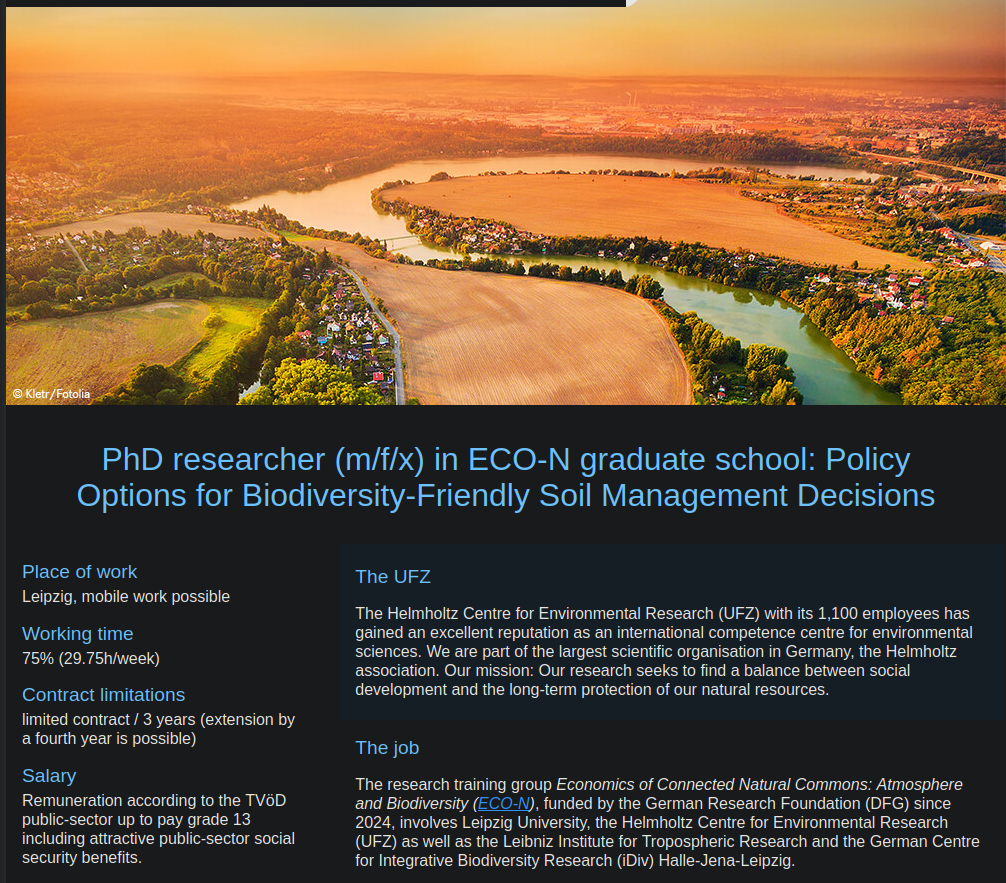Select the Leipzig, mobile work possible text
This screenshot has height=883, width=1006.
point(126,597)
